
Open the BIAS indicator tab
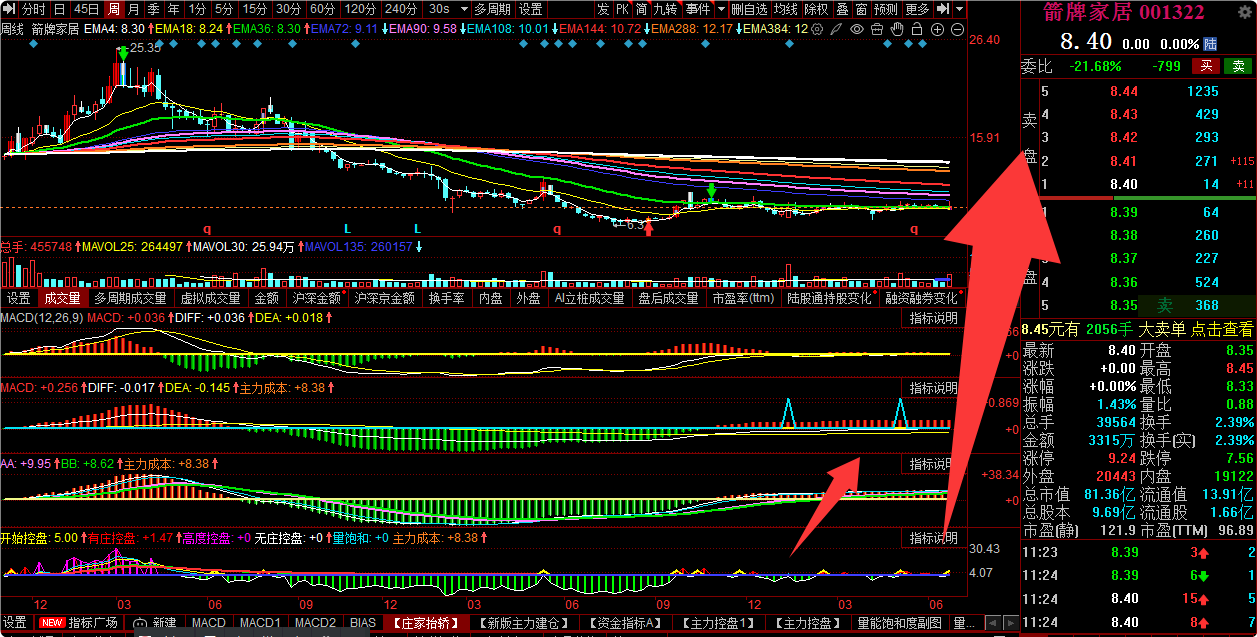[x=363, y=623]
